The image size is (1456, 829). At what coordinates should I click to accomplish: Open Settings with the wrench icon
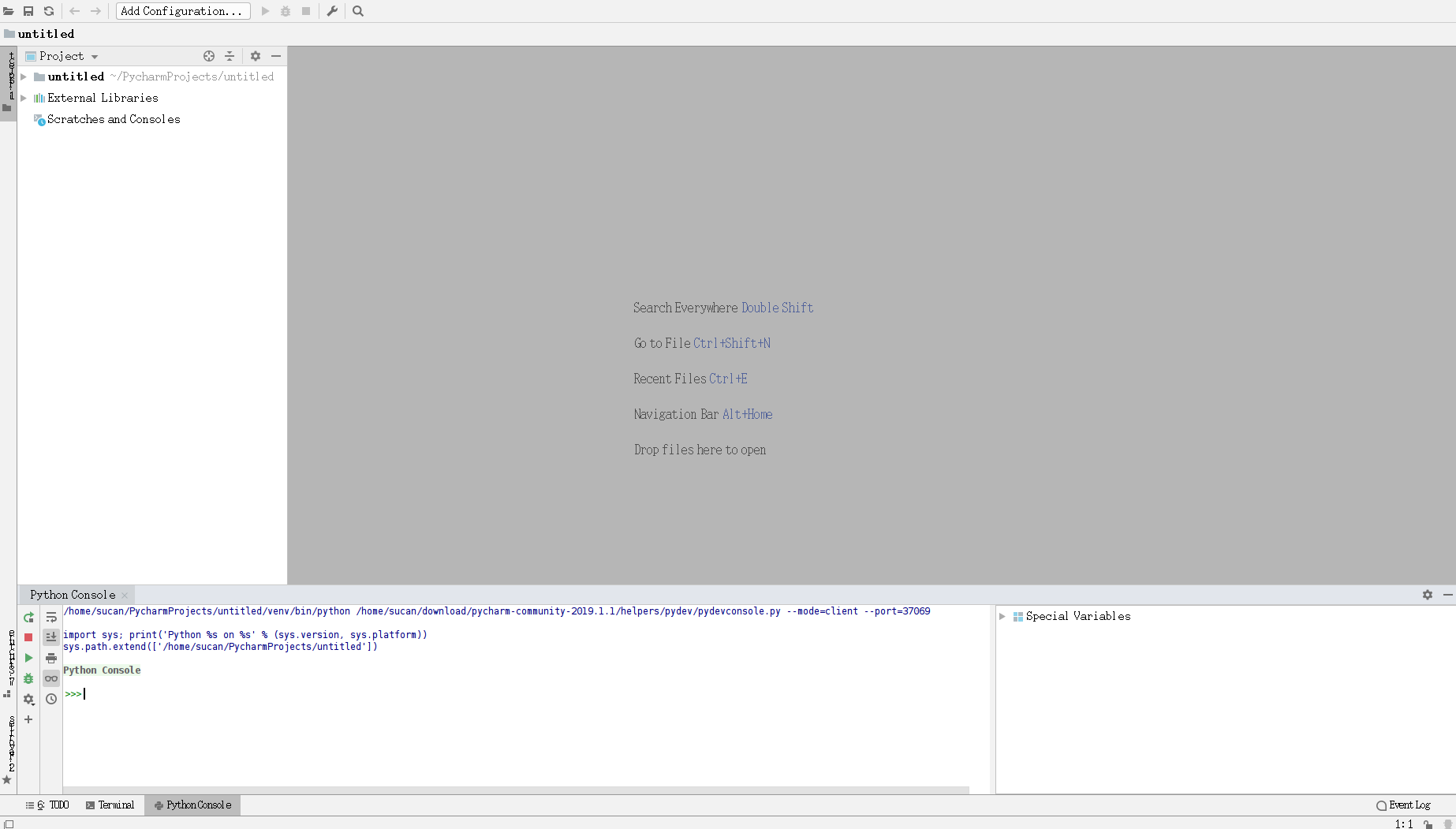coord(332,11)
